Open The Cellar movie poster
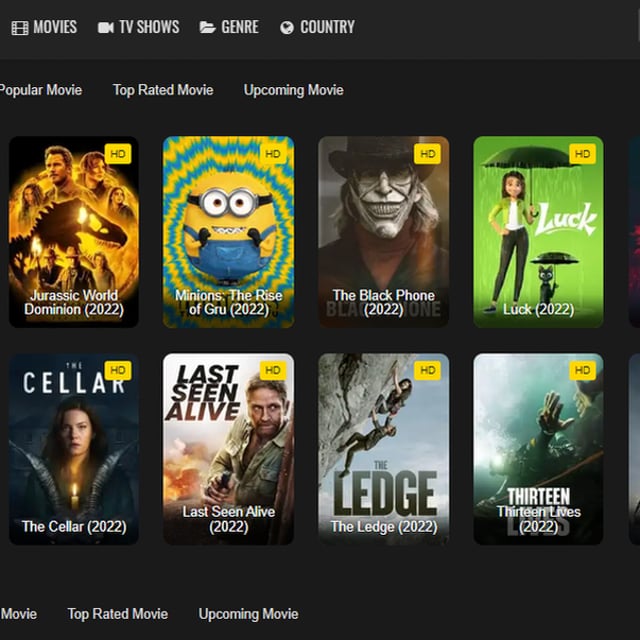640x640 pixels. [x=74, y=449]
